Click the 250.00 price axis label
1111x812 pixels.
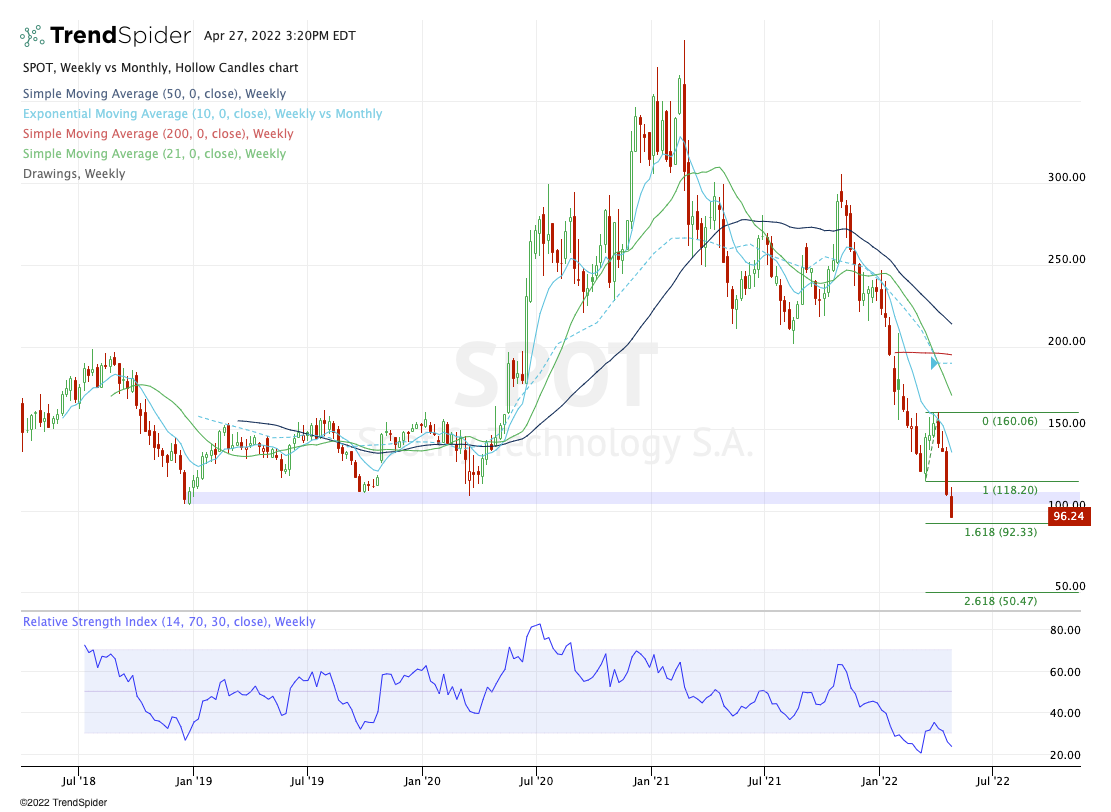(1066, 259)
